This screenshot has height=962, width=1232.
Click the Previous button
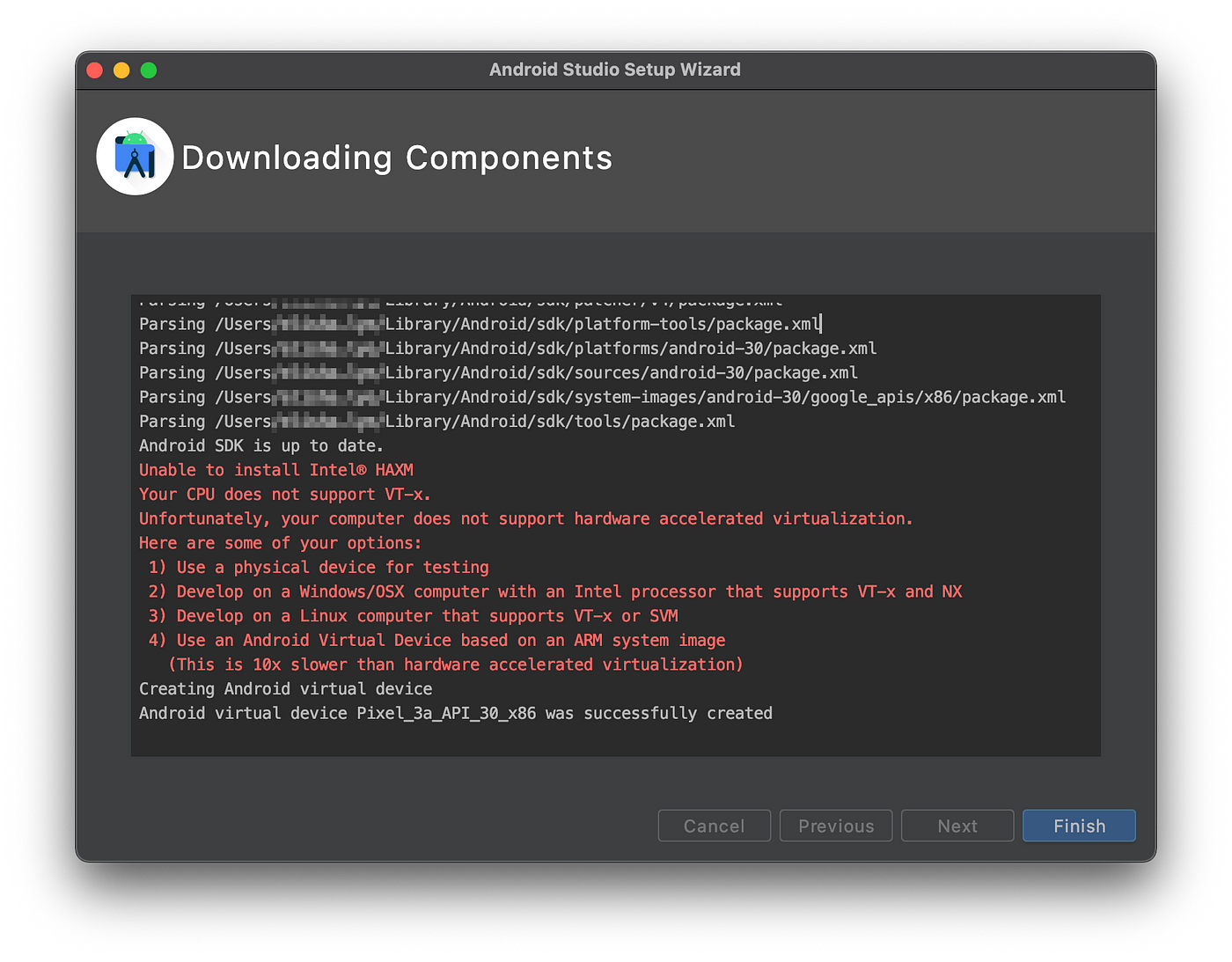pos(836,826)
